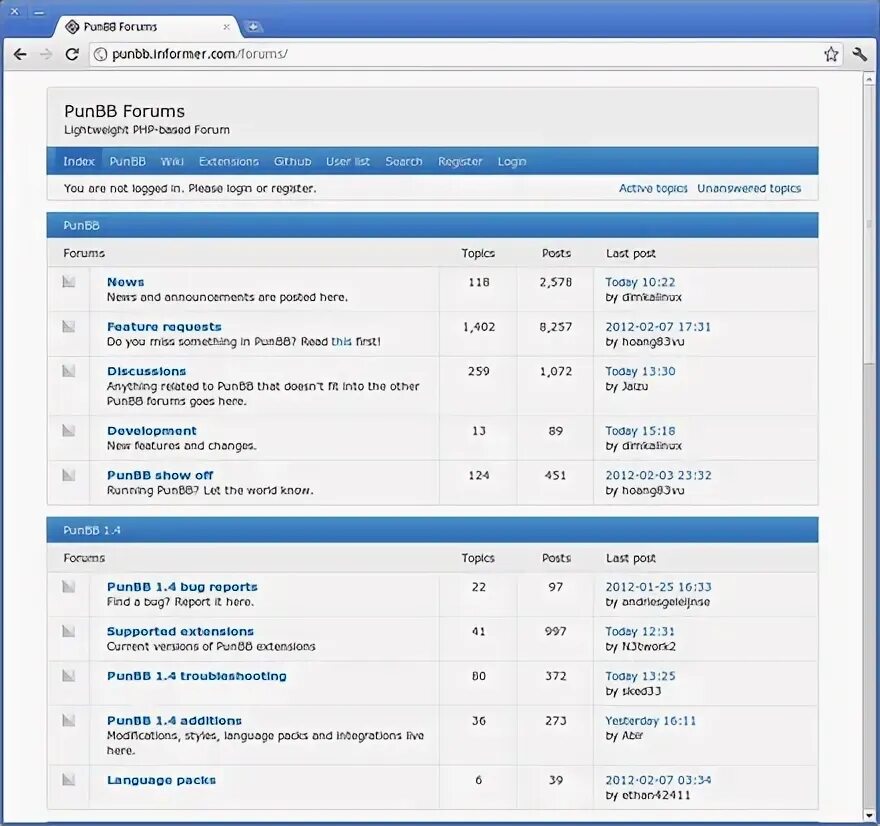Click the bug reports forum status icon

[x=68, y=587]
